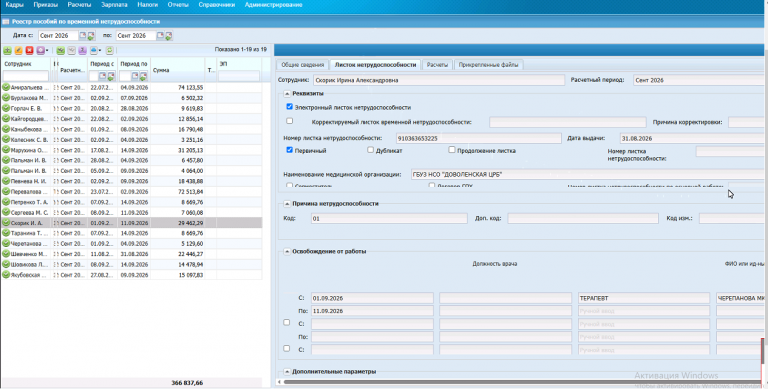Uncheck Электронный листок нетрудоспособности checkbox
Image resolution: width=768 pixels, height=389 pixels.
(x=289, y=107)
